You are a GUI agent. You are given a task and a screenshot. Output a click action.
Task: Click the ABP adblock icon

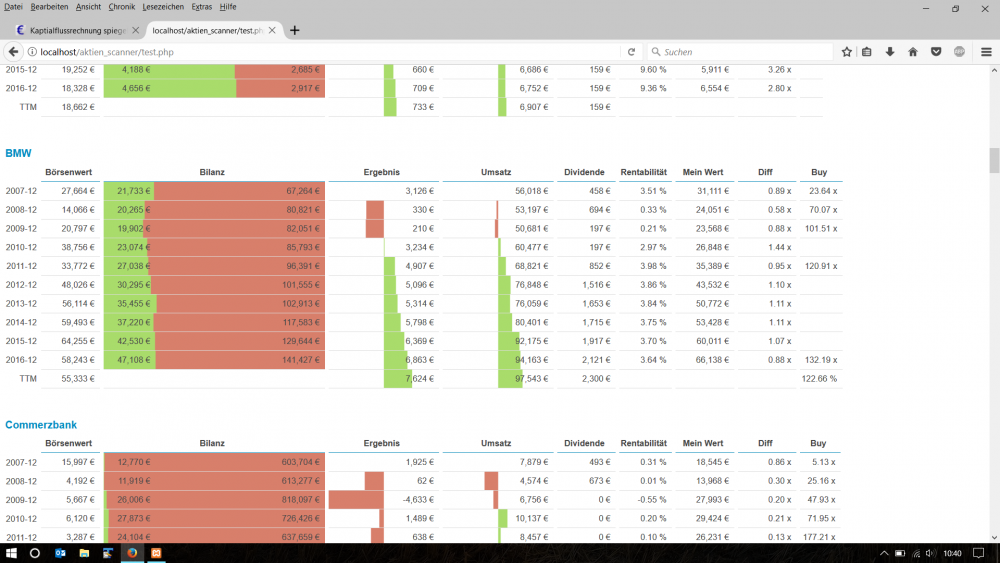click(959, 52)
